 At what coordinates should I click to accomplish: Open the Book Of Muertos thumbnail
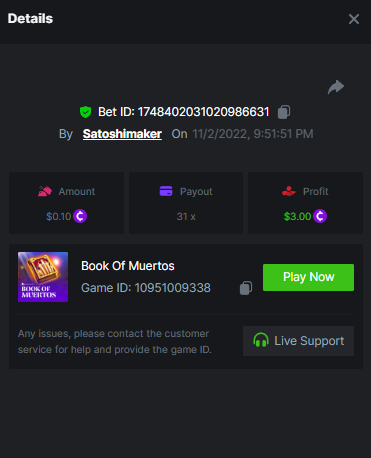pyautogui.click(x=43, y=277)
